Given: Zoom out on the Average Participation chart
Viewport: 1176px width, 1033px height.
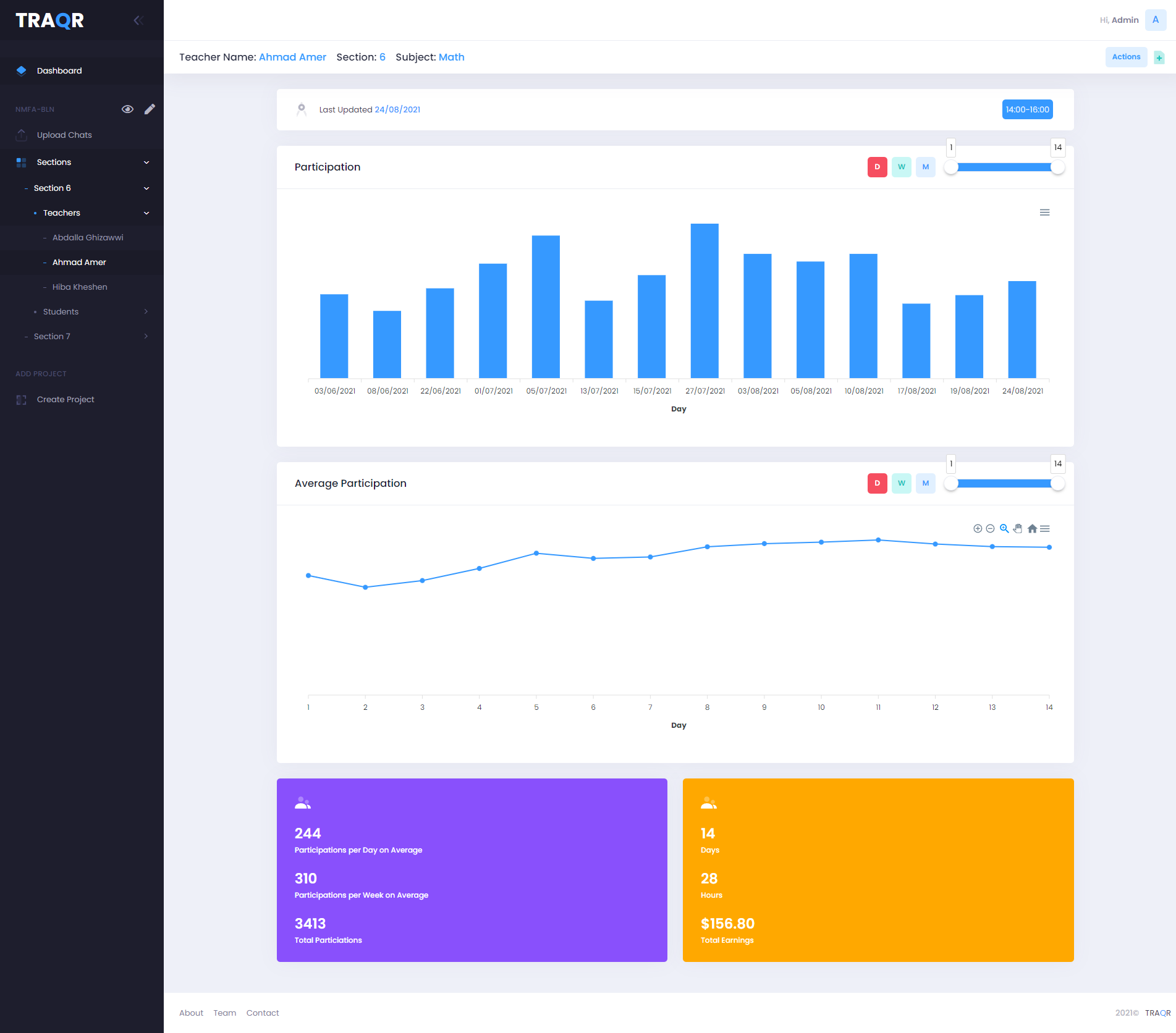Looking at the screenshot, I should click(990, 529).
